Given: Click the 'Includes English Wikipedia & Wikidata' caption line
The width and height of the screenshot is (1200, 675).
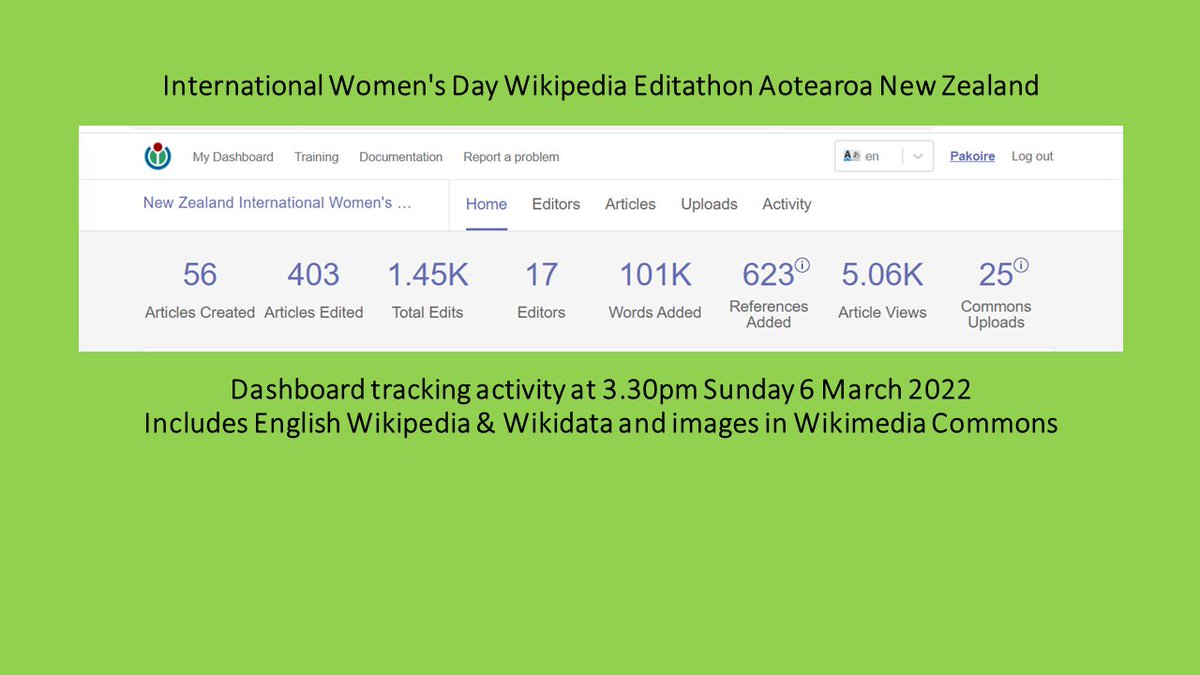Looking at the screenshot, I should click(600, 424).
